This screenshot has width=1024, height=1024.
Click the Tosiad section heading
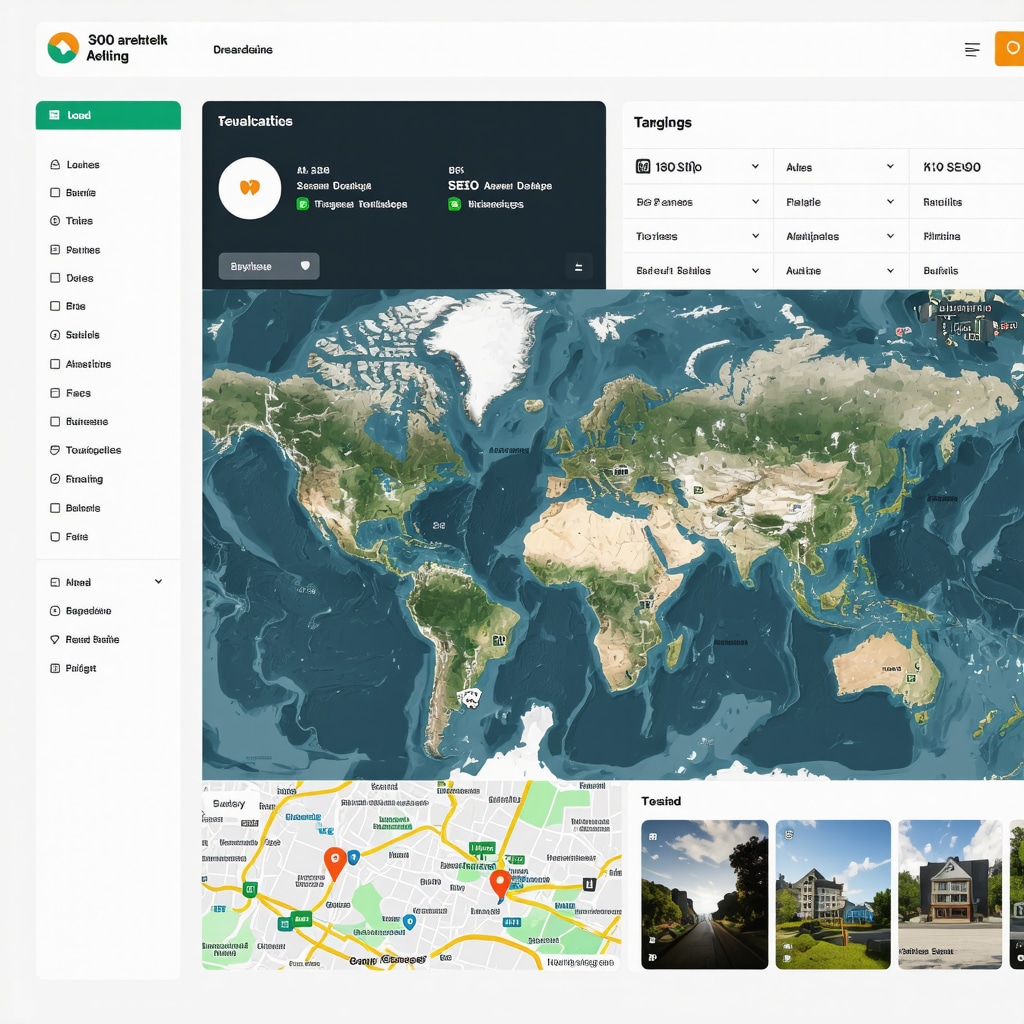[x=661, y=801]
